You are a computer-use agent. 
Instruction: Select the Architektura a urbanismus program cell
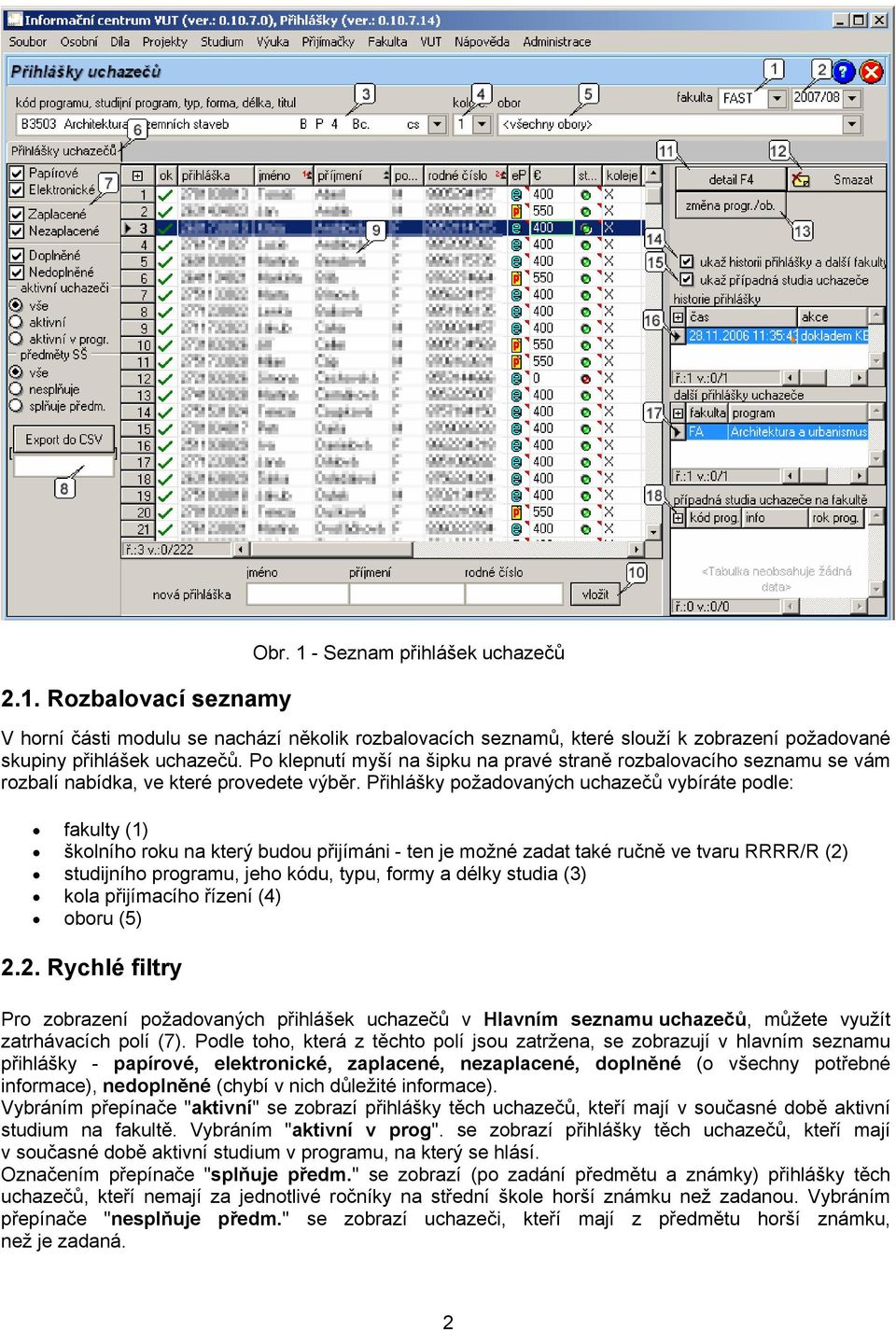click(x=799, y=432)
